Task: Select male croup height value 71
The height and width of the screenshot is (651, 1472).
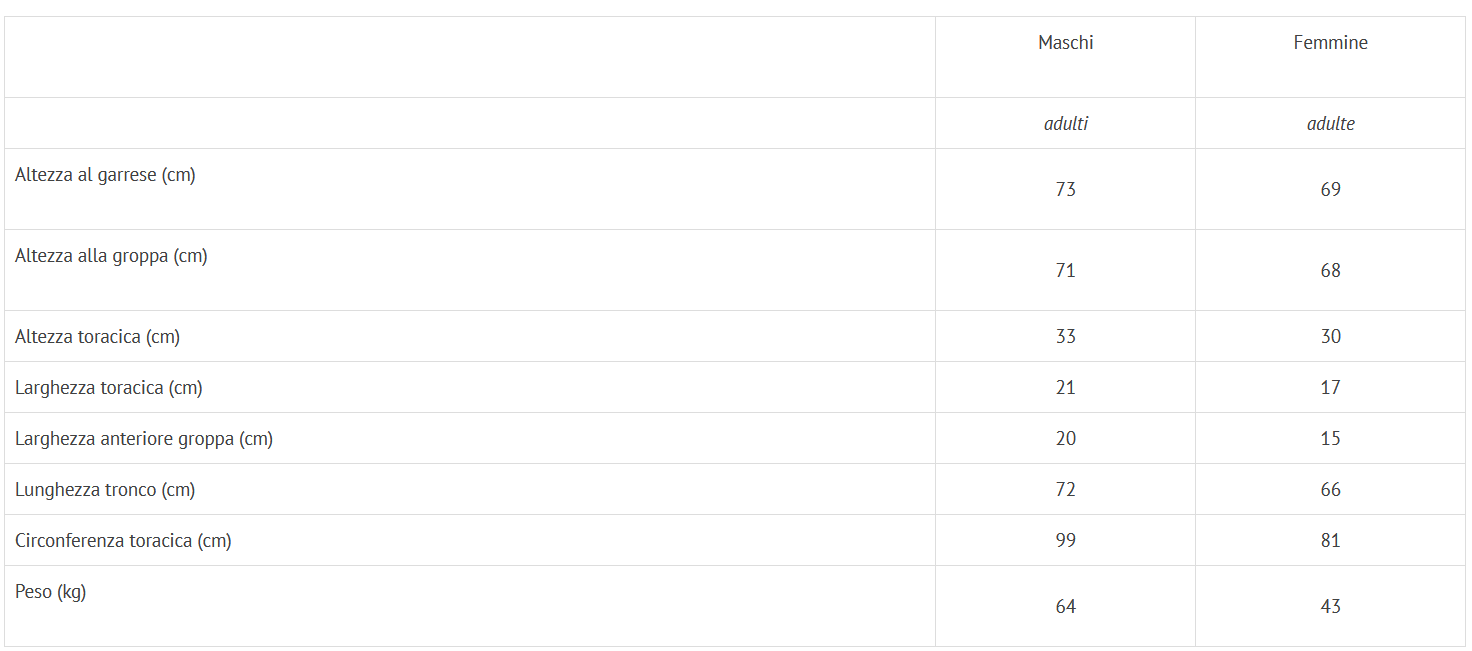Action: [x=1065, y=271]
